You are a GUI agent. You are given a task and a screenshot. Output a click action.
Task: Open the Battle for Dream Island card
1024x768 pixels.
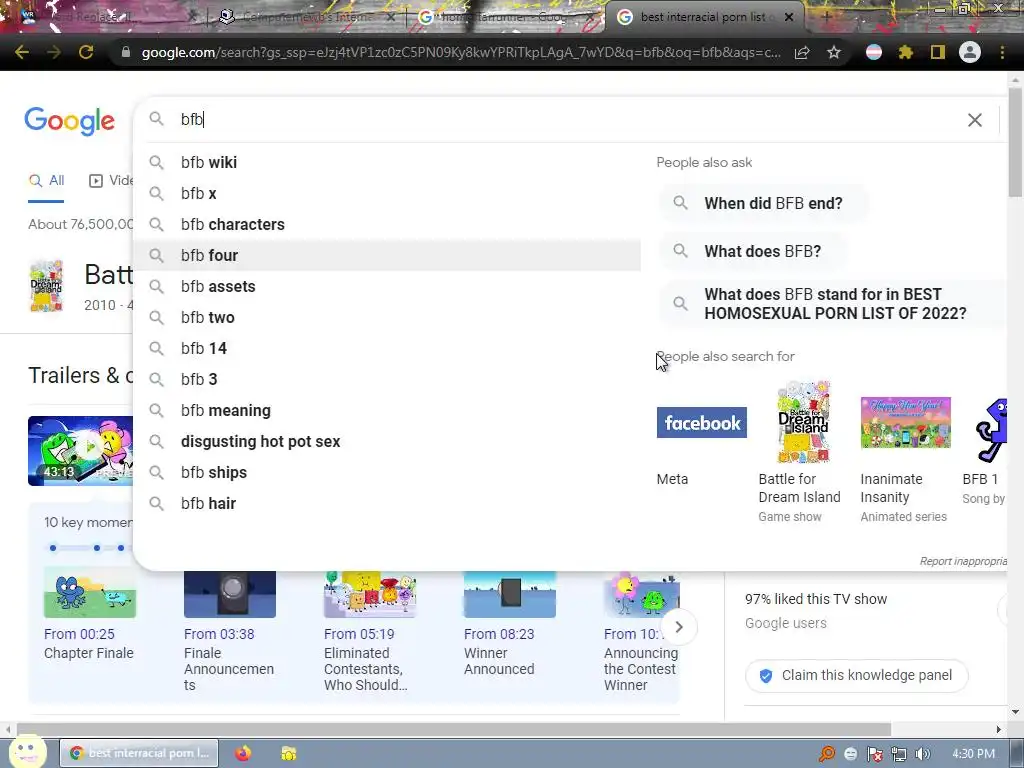[x=803, y=451]
